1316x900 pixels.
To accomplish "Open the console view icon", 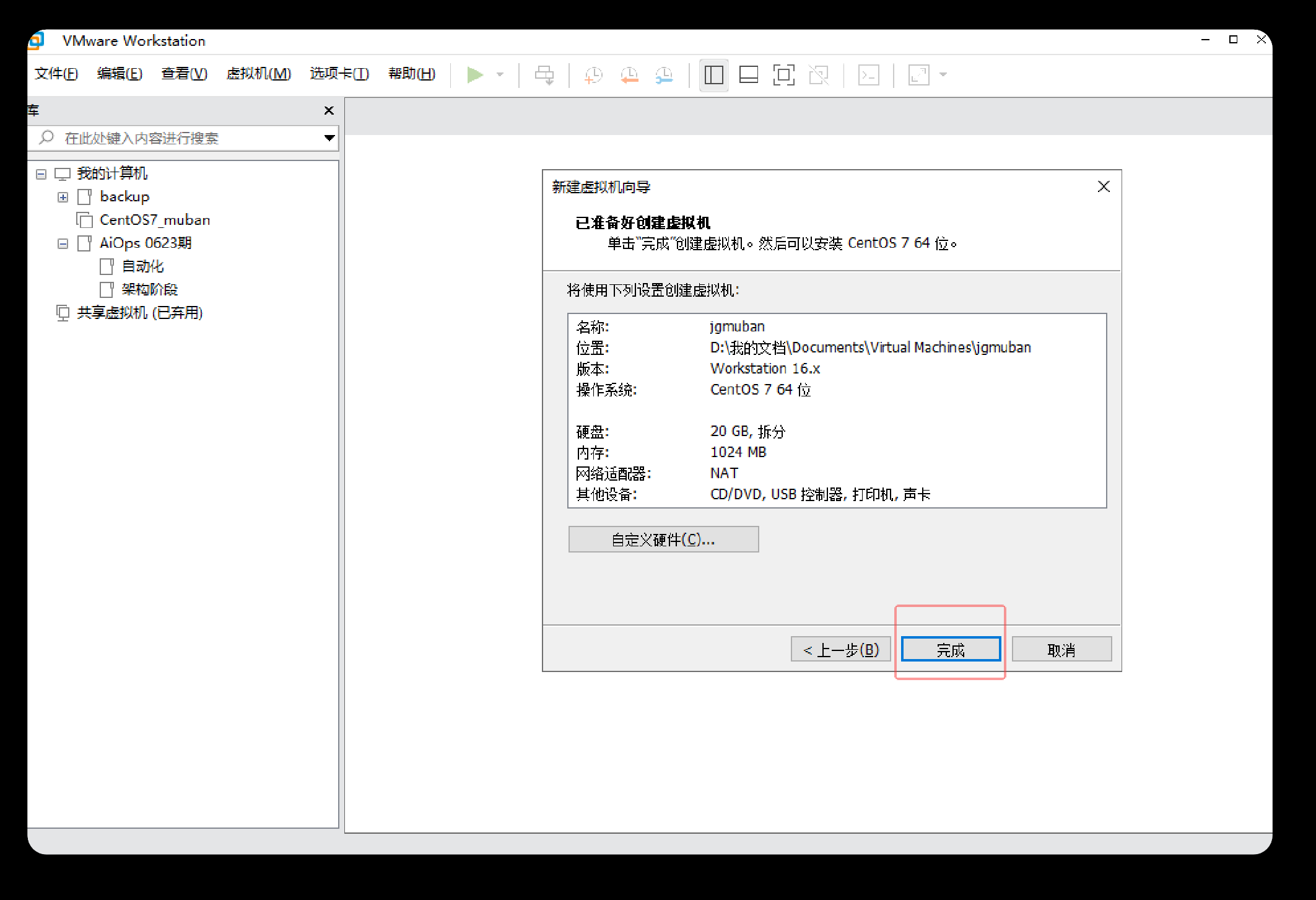I will [x=868, y=75].
